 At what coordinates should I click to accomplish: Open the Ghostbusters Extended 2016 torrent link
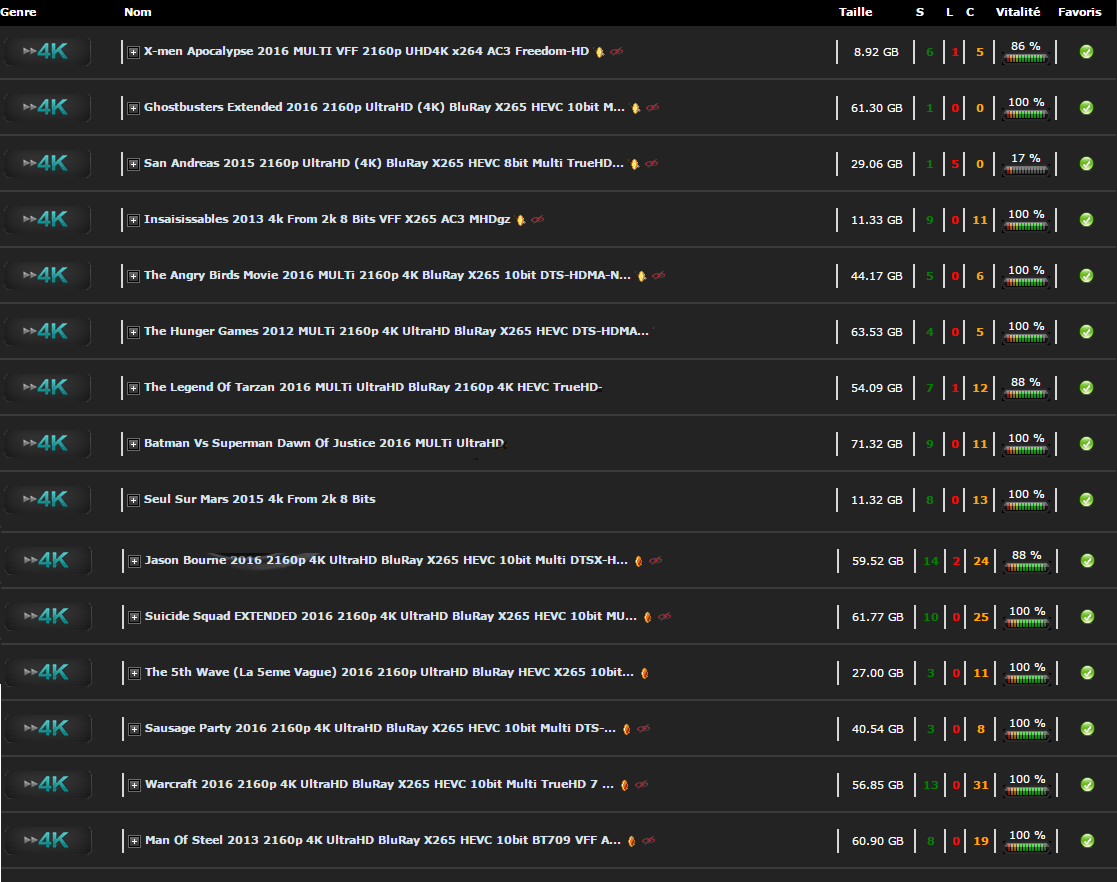(384, 107)
